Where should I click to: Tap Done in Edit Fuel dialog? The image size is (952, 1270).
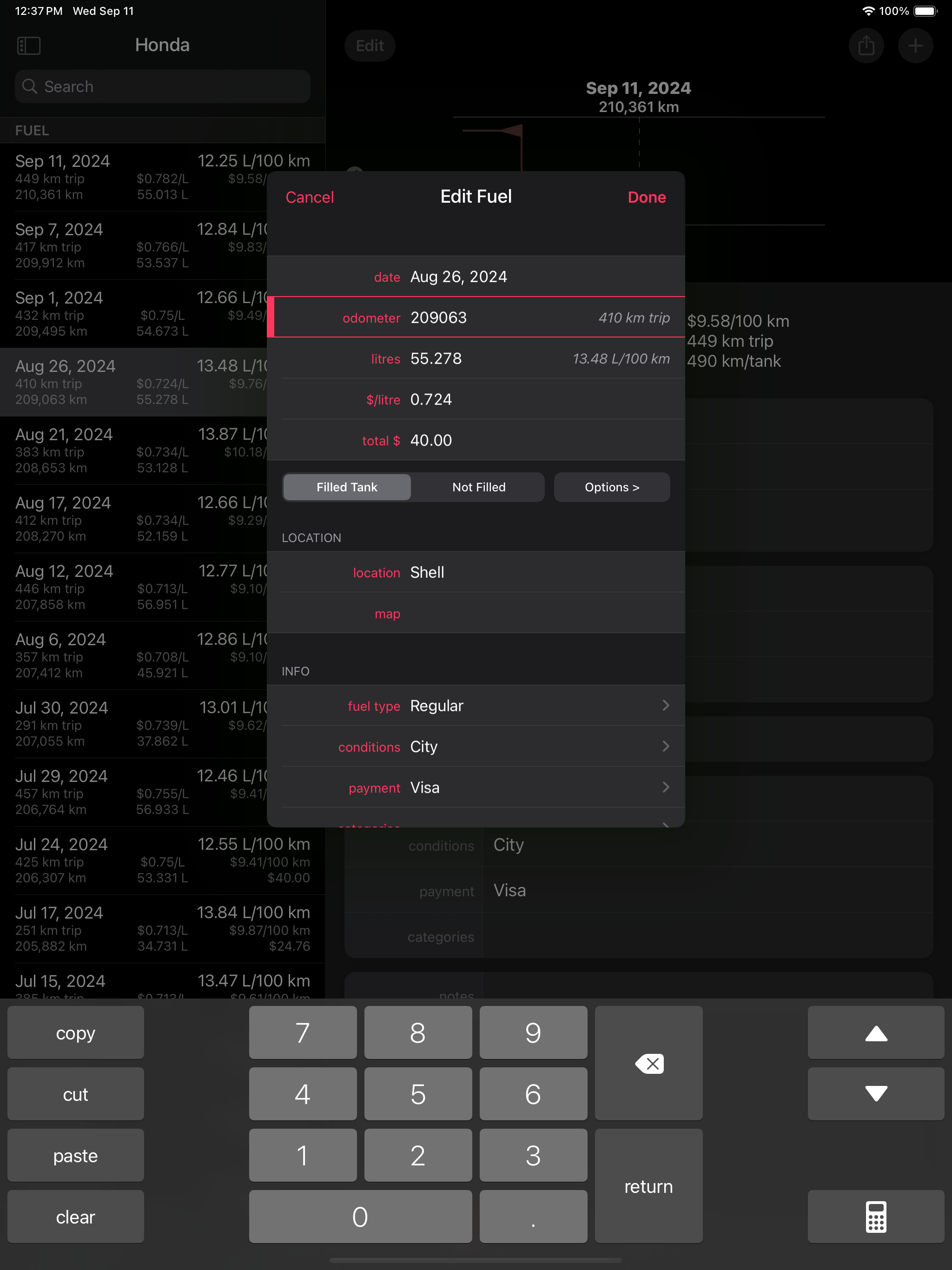647,197
